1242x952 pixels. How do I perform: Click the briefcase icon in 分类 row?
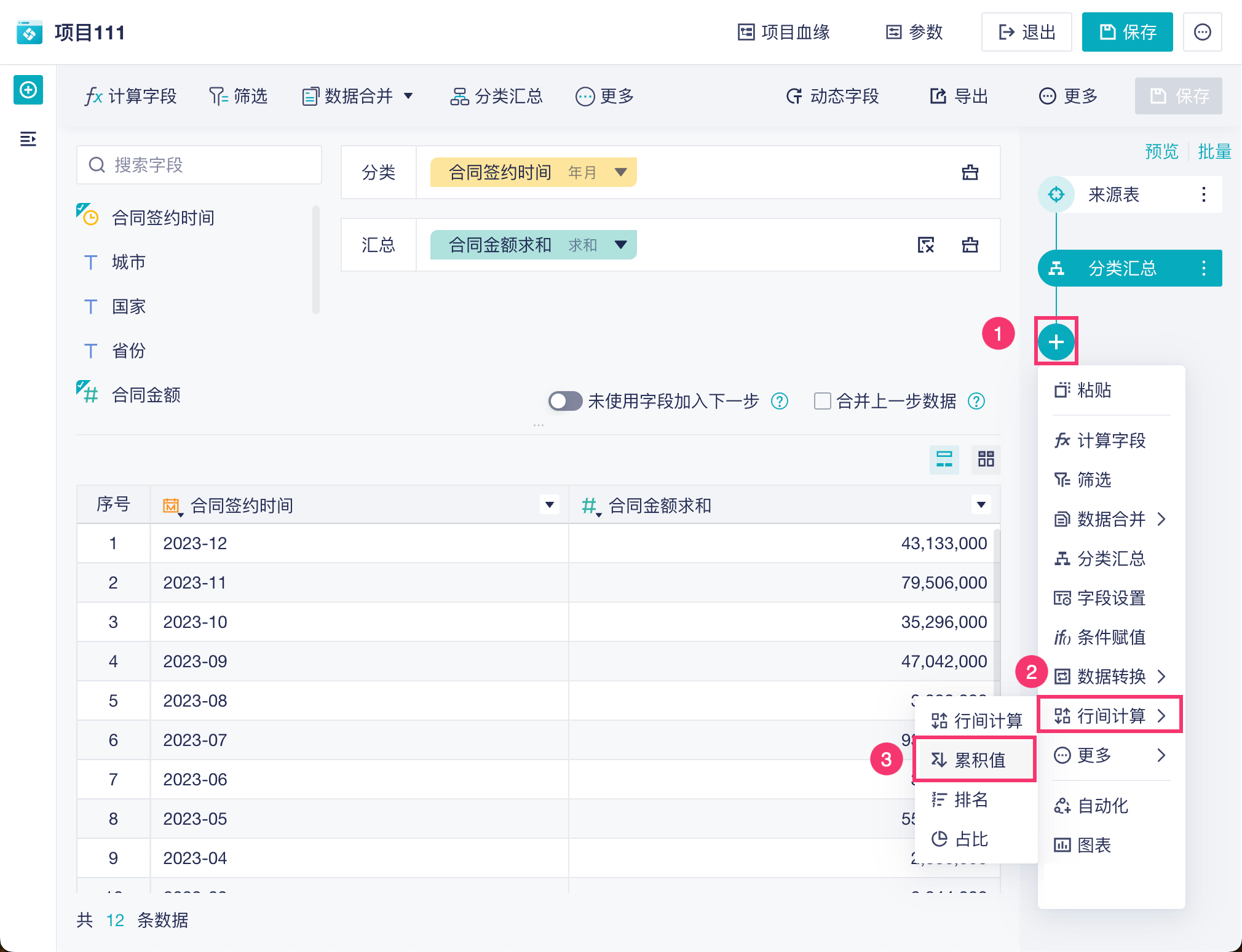[970, 172]
